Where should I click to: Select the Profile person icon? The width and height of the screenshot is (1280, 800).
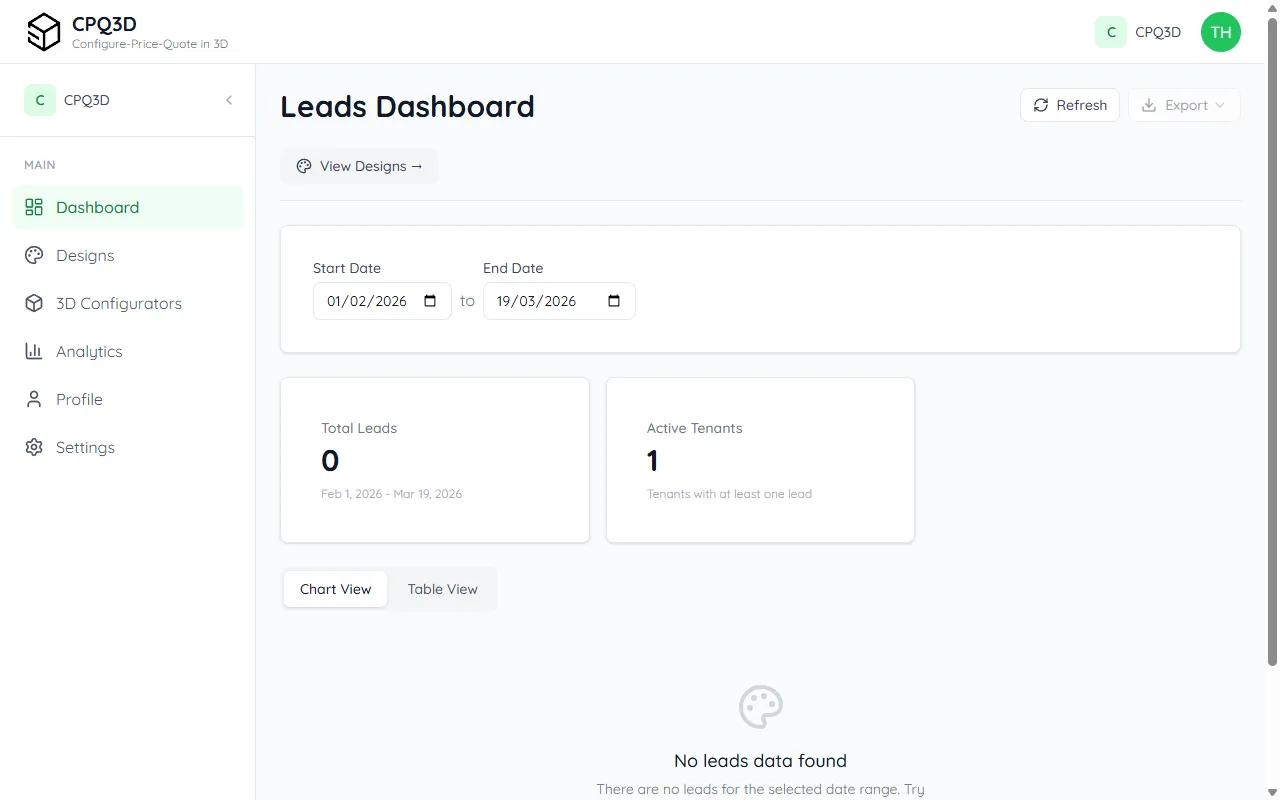33,399
